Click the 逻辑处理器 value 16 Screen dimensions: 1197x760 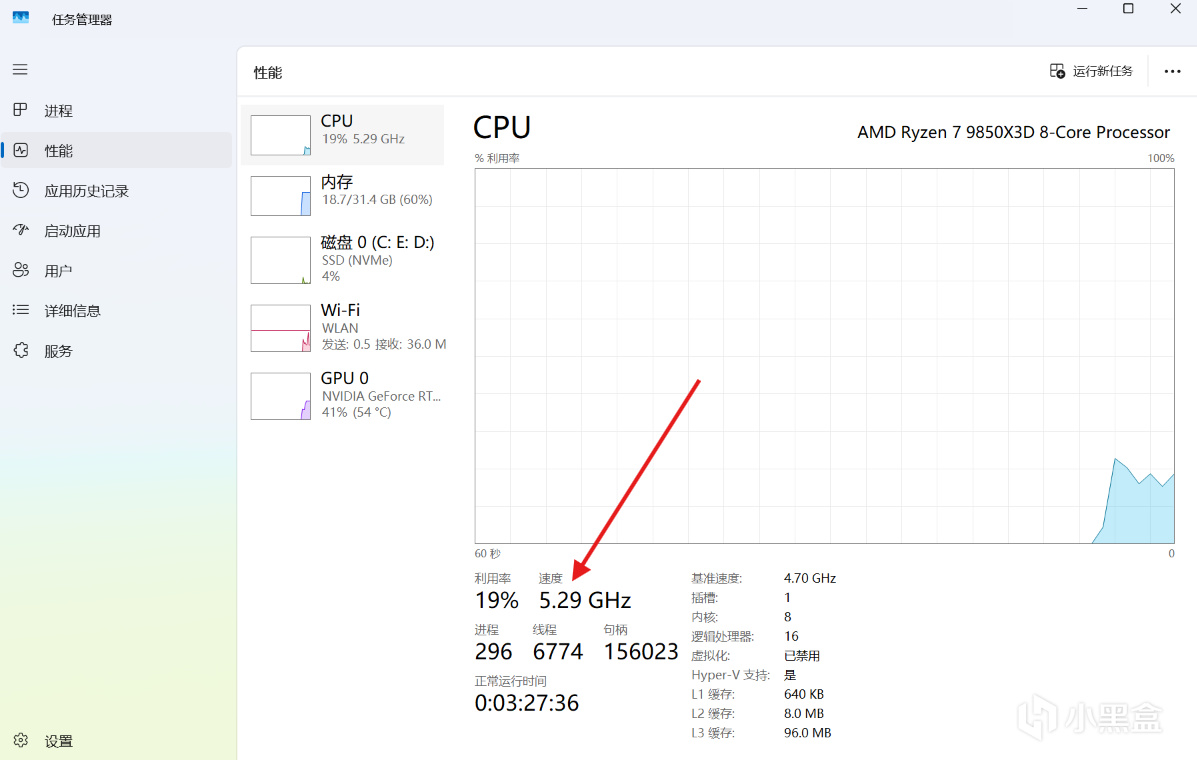tap(791, 636)
